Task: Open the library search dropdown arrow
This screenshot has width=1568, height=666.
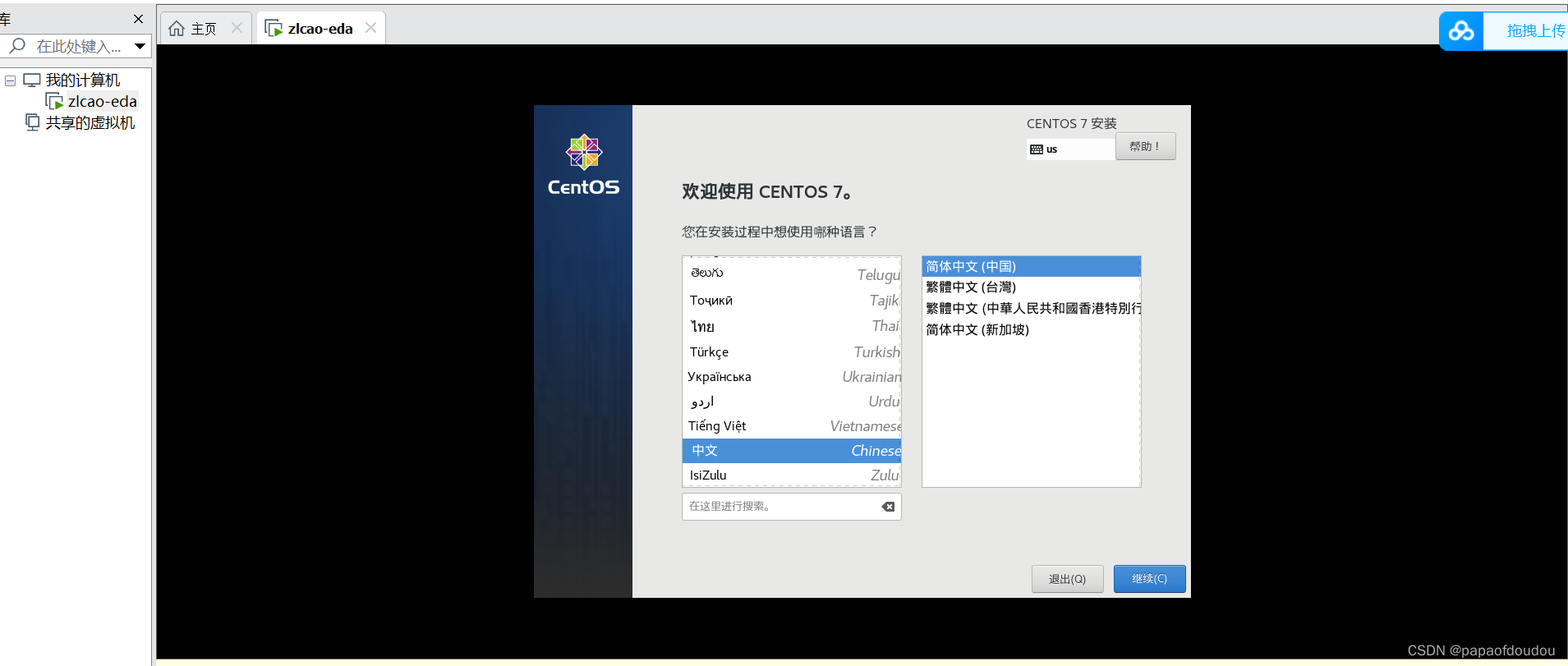Action: (x=140, y=47)
